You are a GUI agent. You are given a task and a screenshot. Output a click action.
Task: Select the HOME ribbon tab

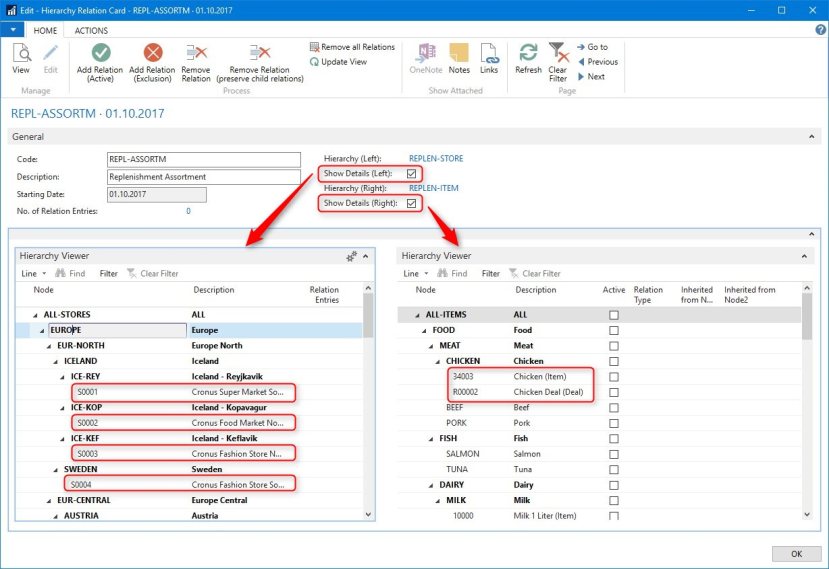[45, 31]
